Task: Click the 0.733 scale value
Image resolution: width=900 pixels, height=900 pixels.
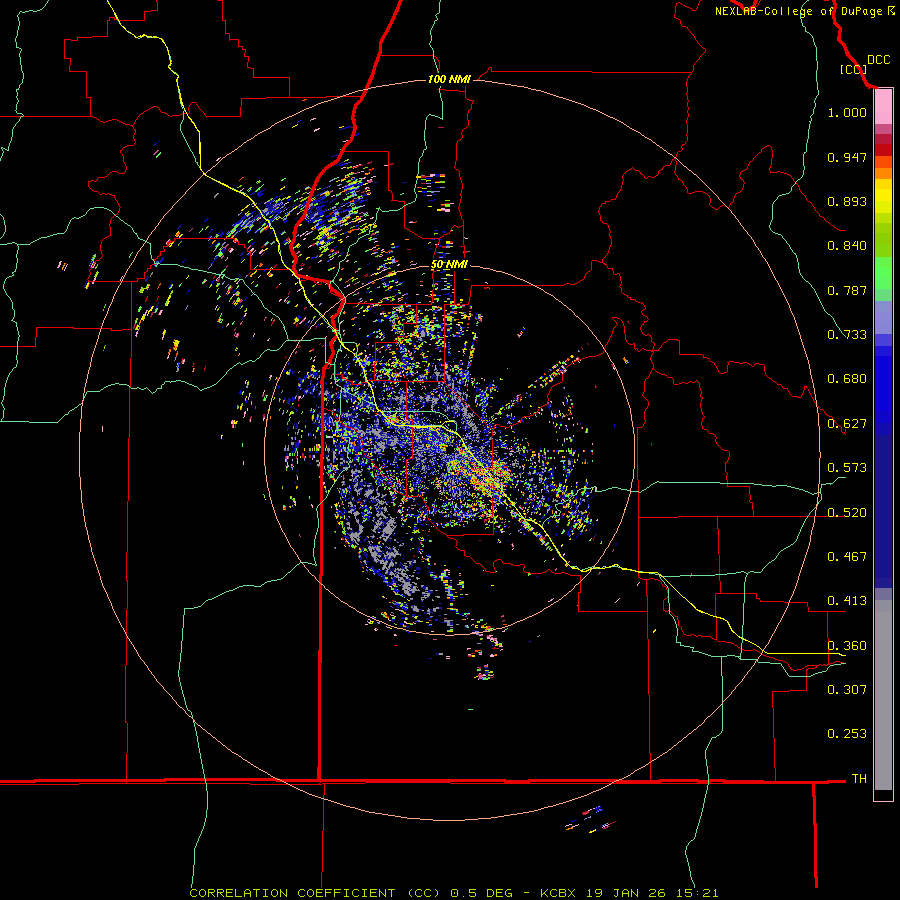Action: click(847, 335)
